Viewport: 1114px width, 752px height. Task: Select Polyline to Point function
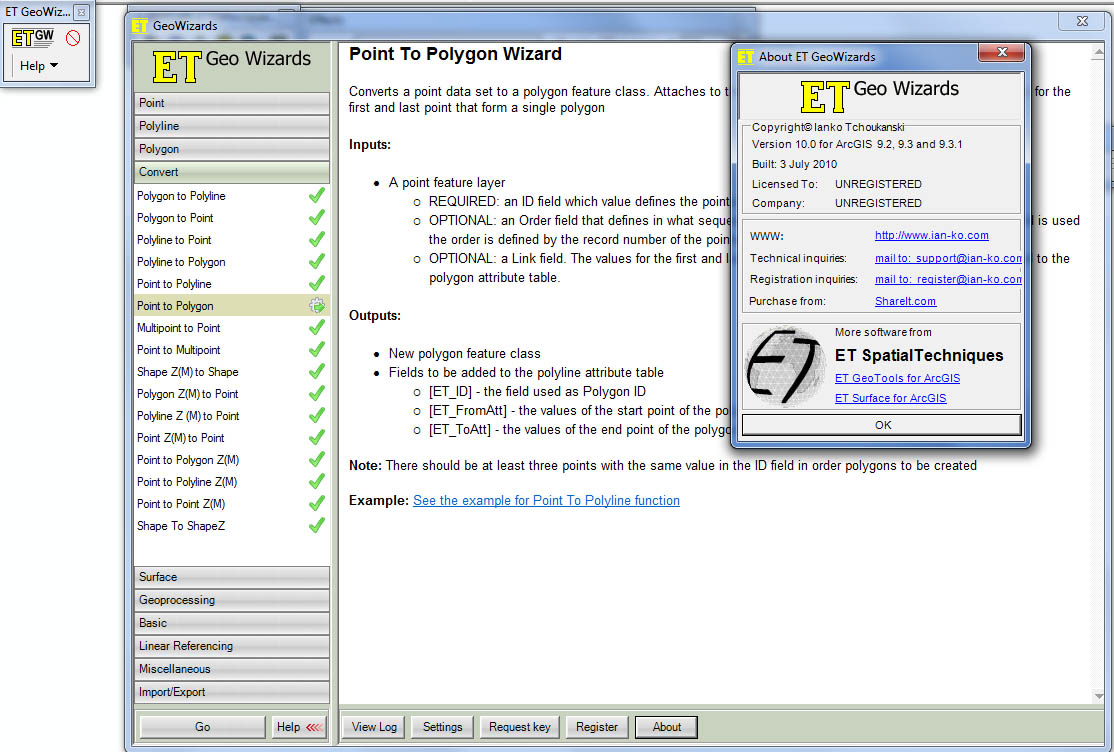pyautogui.click(x=174, y=240)
